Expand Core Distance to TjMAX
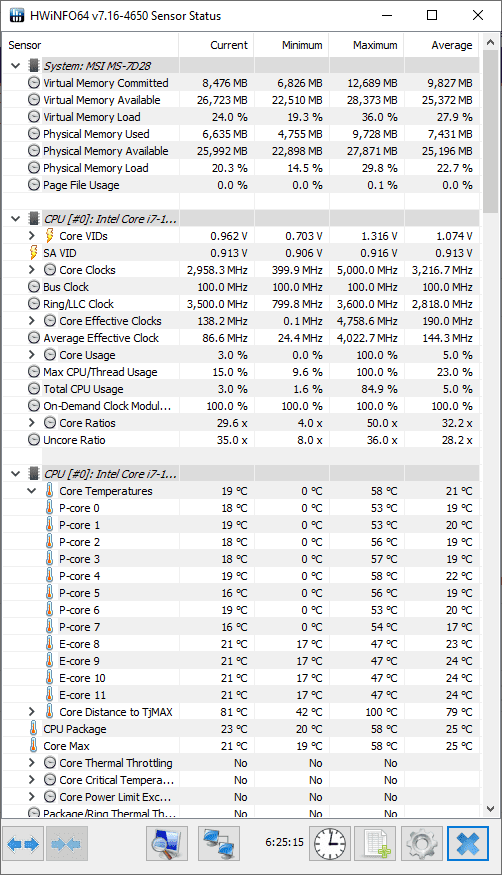The height and width of the screenshot is (875, 502). (x=32, y=712)
